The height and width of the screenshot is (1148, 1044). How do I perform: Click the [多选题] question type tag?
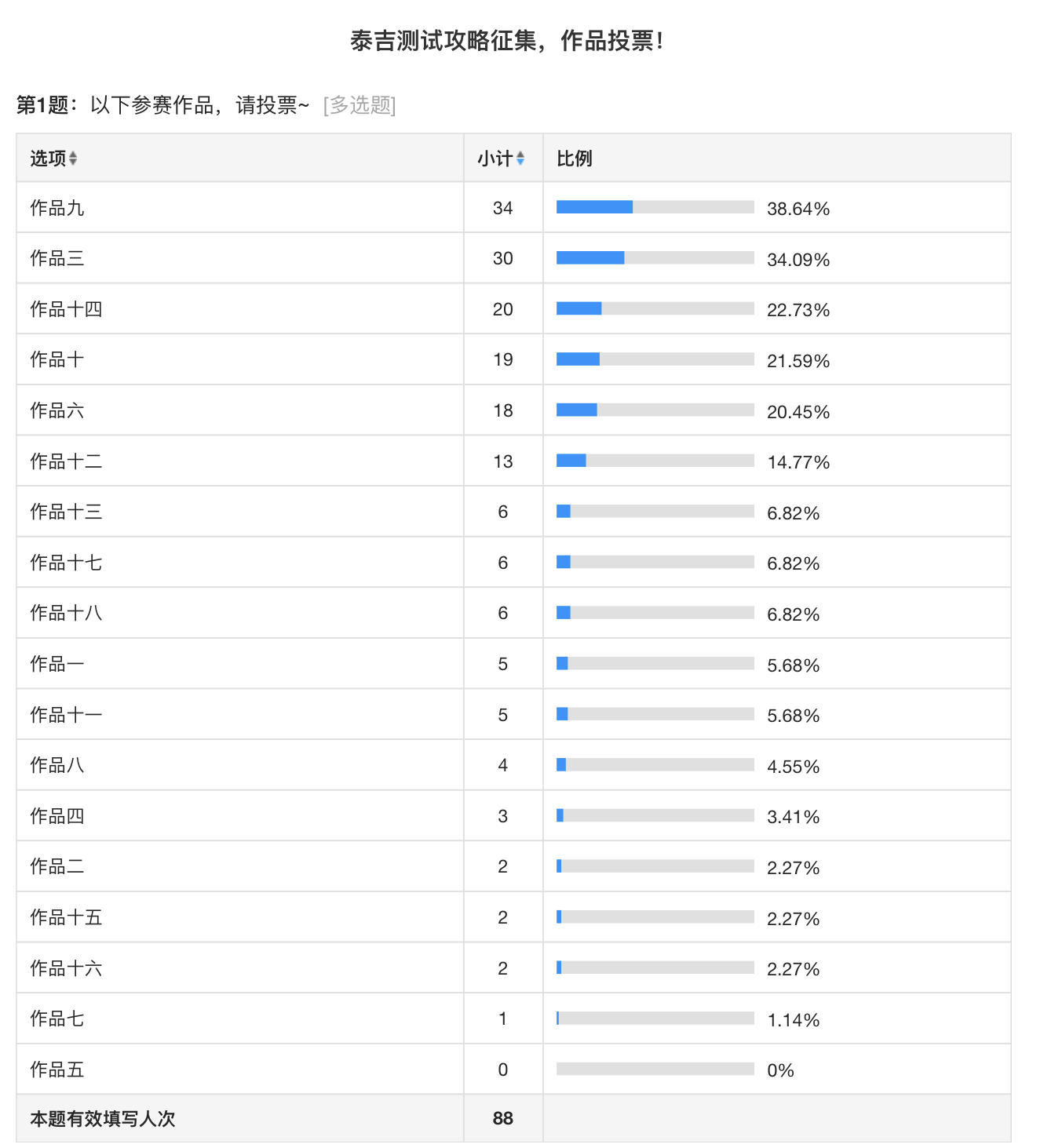[x=360, y=105]
